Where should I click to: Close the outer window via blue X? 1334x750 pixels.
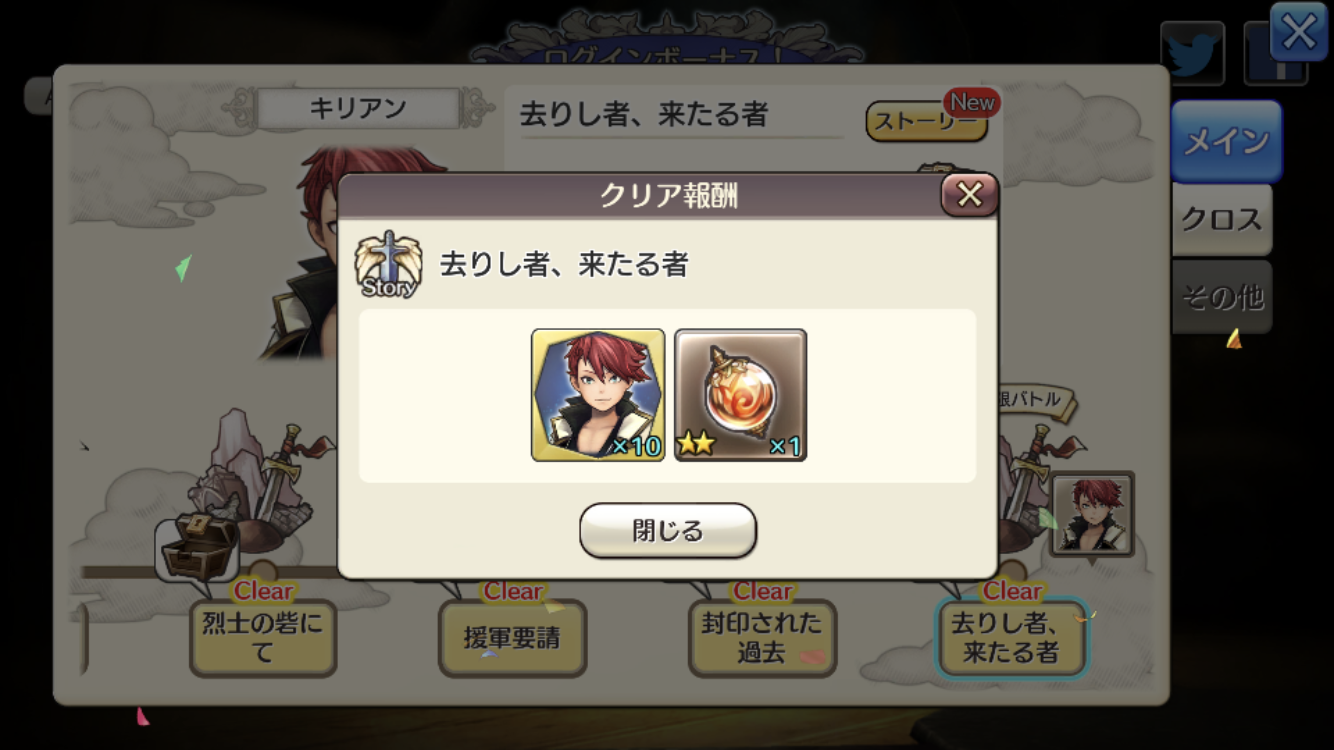[1299, 32]
